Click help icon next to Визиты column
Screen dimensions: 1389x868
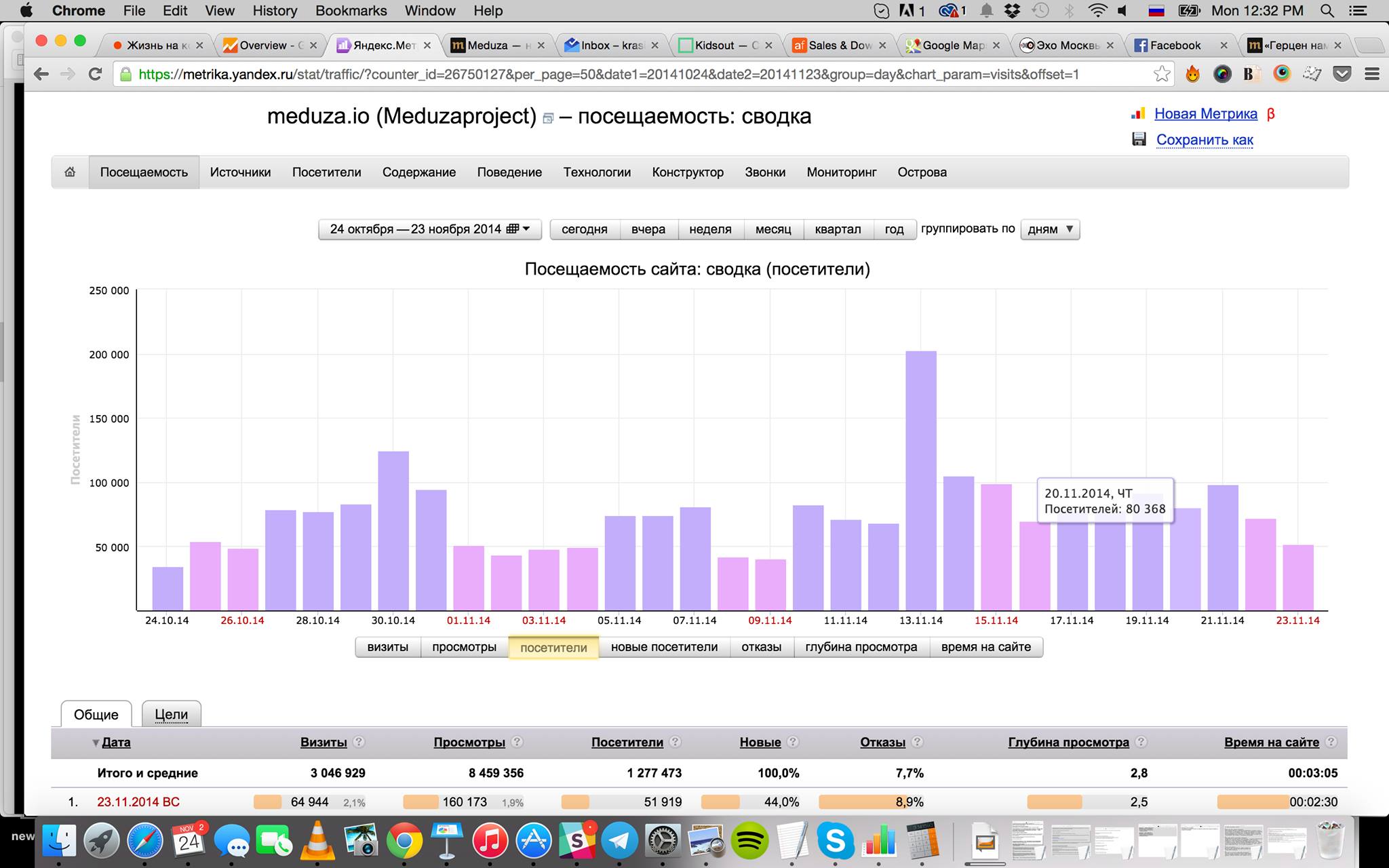tap(359, 742)
